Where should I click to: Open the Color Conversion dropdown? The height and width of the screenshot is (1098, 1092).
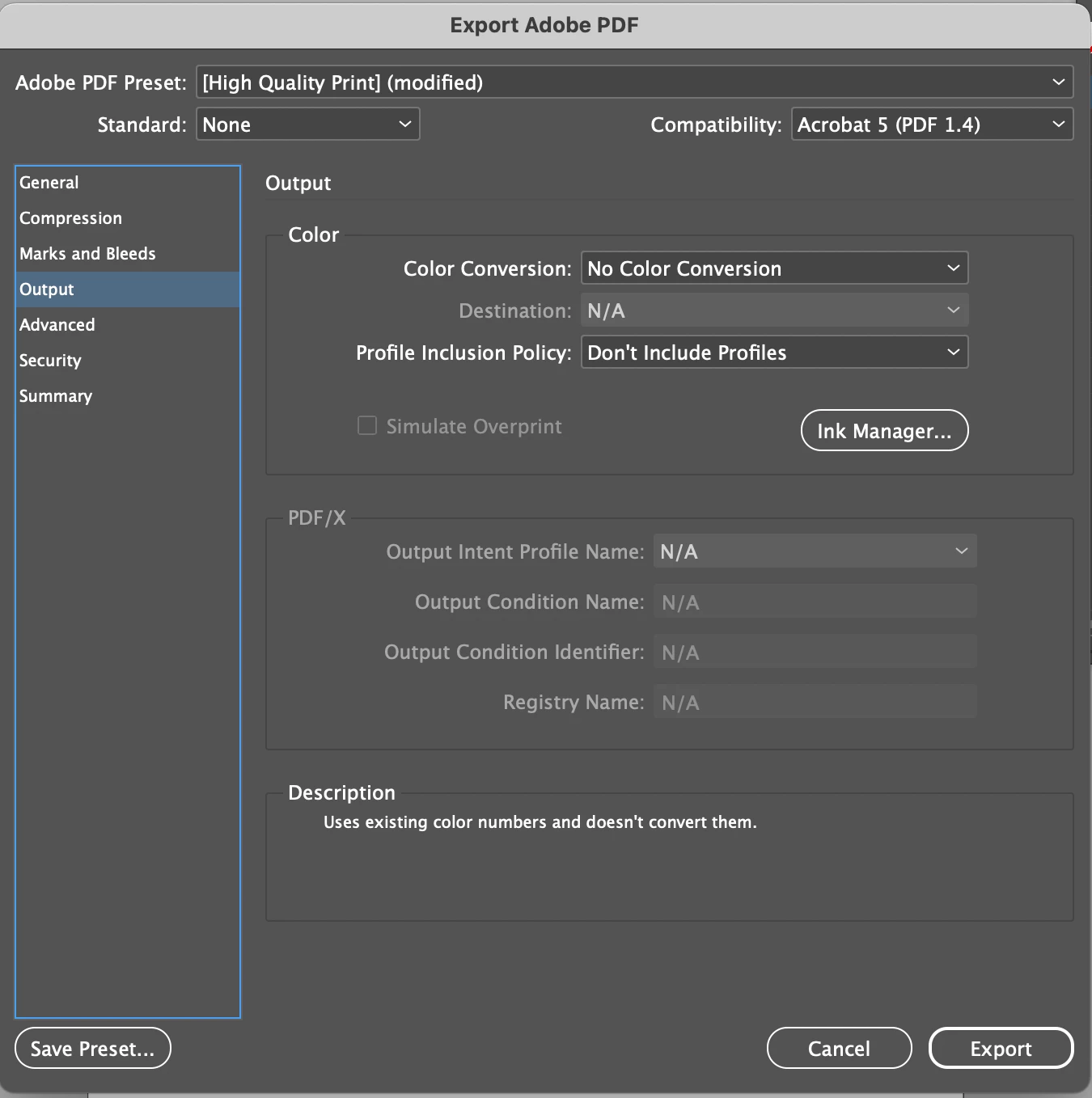click(x=774, y=268)
